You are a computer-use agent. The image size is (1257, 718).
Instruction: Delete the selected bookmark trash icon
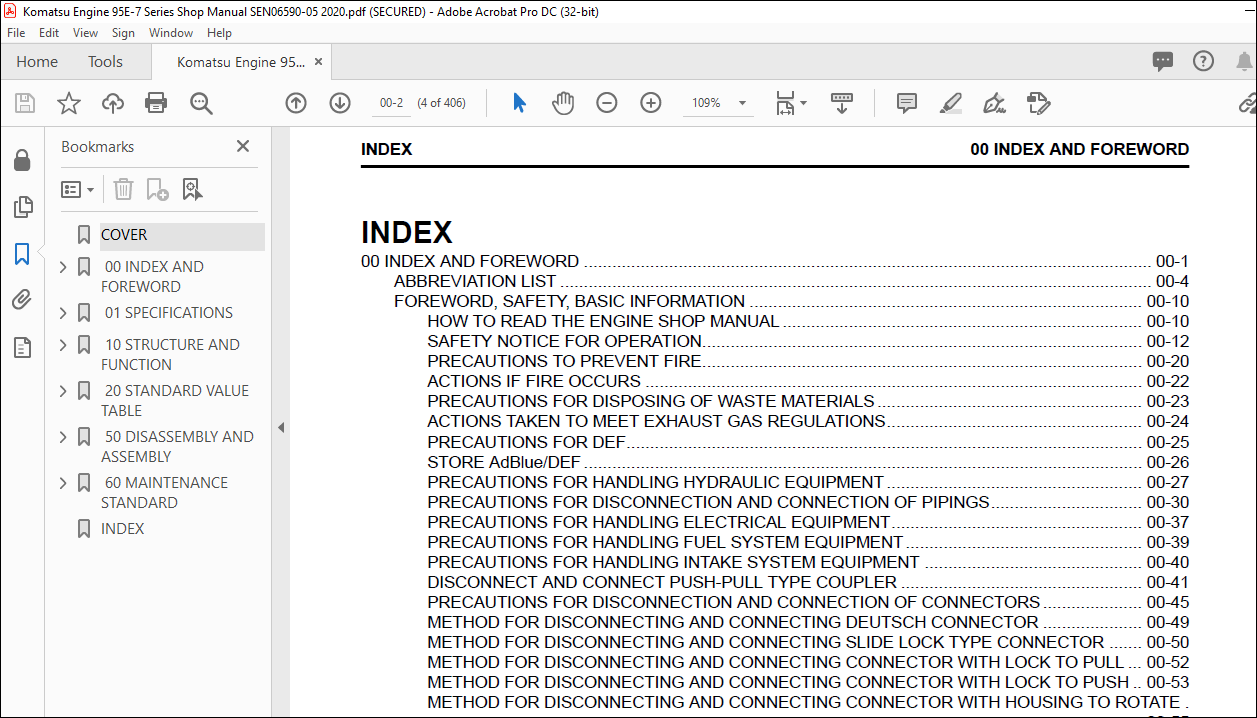pyautogui.click(x=123, y=189)
